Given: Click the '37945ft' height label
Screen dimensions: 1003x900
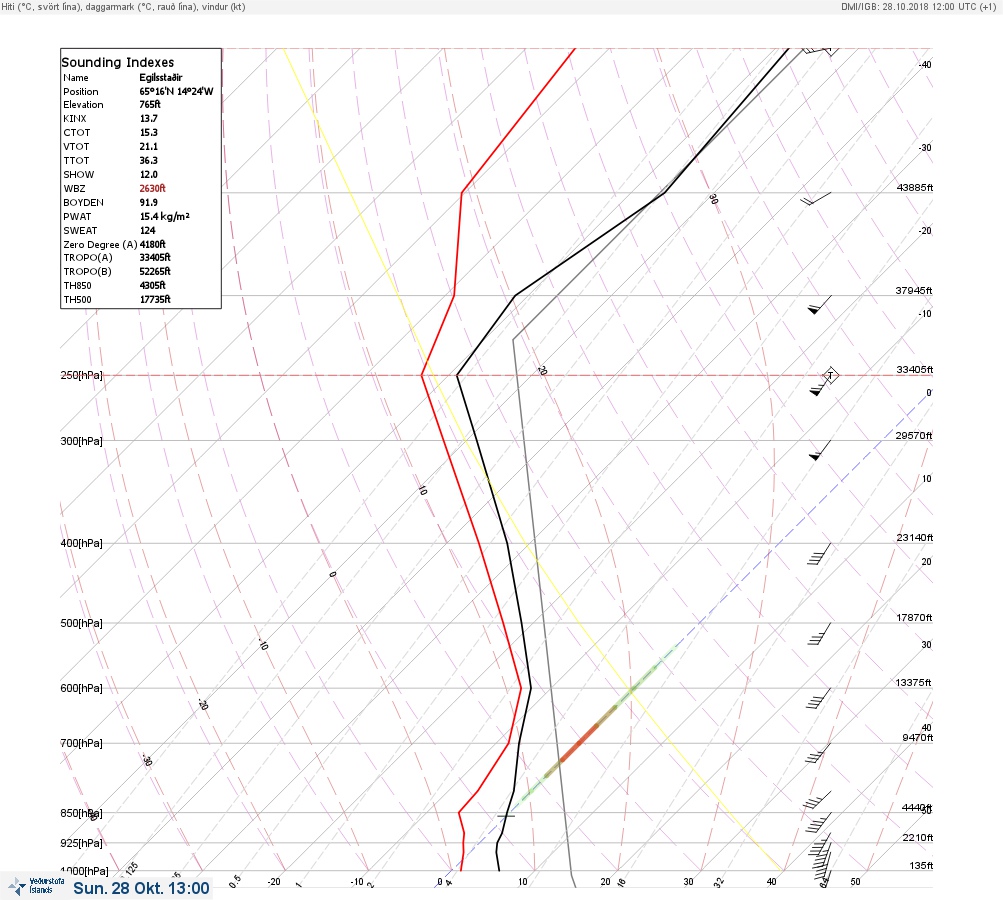Looking at the screenshot, I should 913,290.
